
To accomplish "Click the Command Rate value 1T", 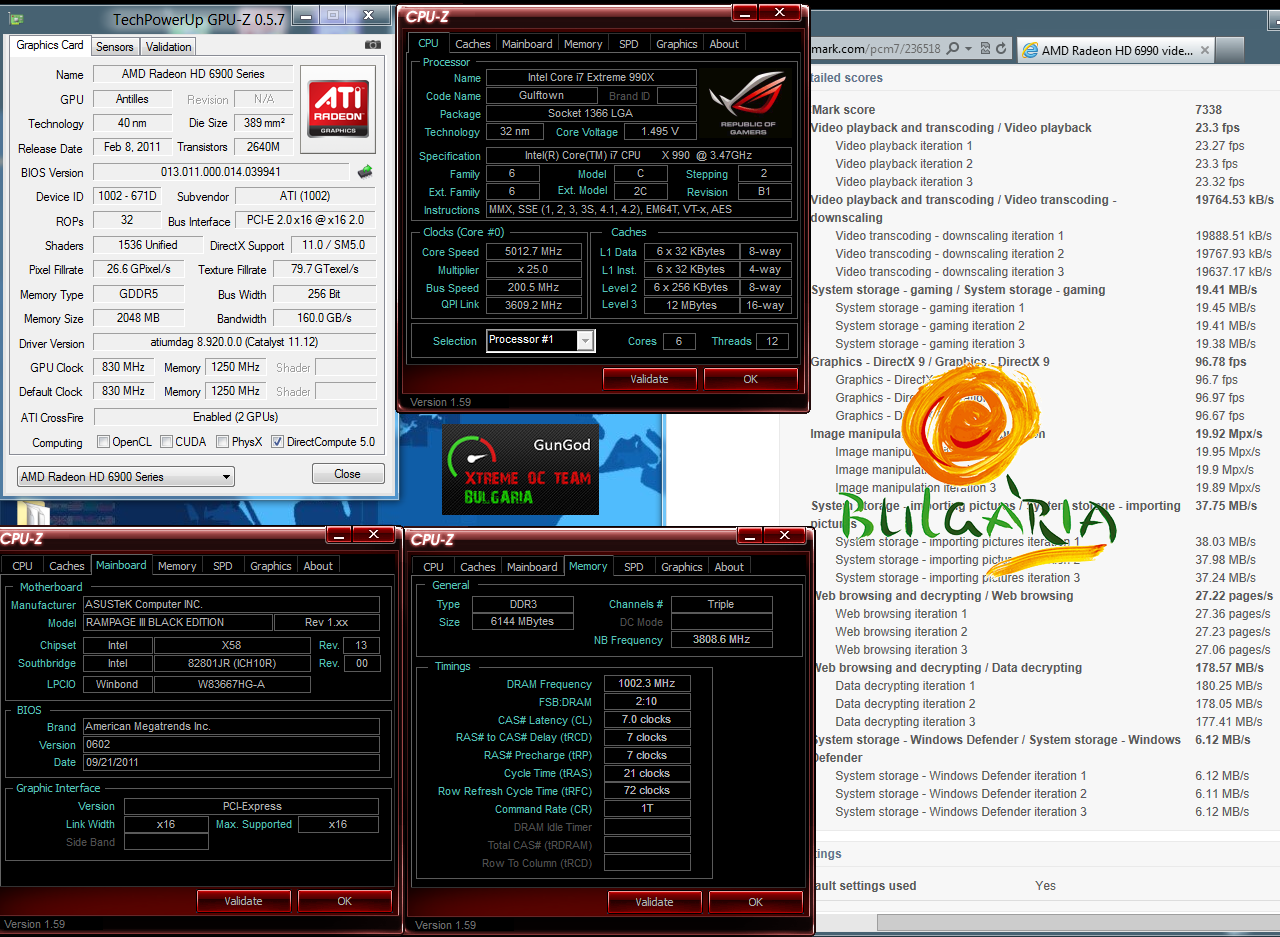I will coord(646,809).
